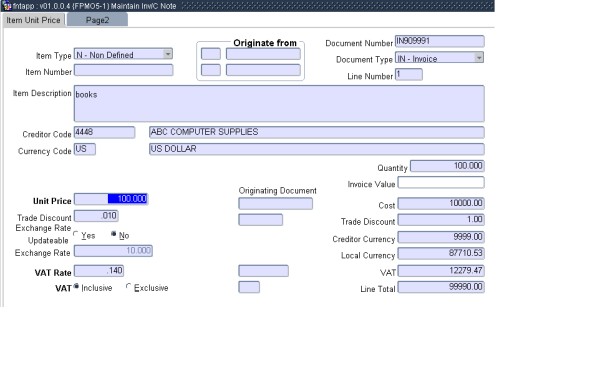Click the Exchange Rate 10.000 field
This screenshot has width=600, height=370.
click(113, 251)
